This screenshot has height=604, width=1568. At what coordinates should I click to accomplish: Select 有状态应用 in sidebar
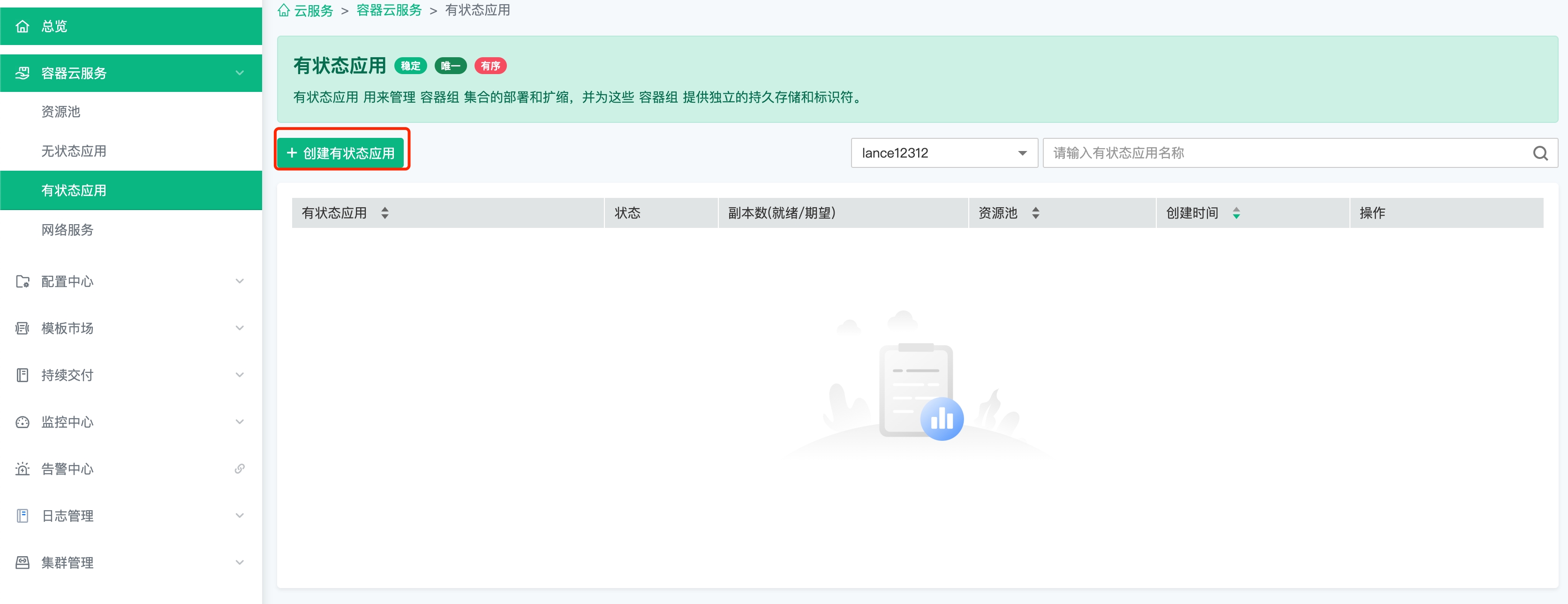131,190
